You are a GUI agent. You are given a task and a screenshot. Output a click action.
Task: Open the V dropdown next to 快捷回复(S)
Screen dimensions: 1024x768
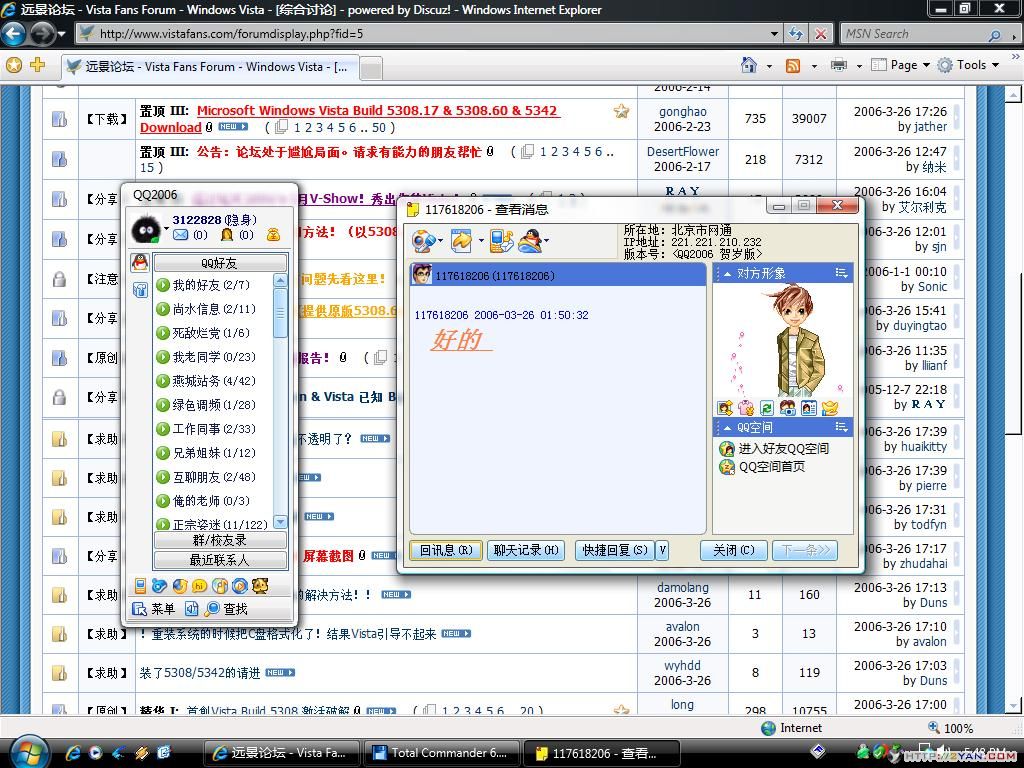tap(662, 550)
